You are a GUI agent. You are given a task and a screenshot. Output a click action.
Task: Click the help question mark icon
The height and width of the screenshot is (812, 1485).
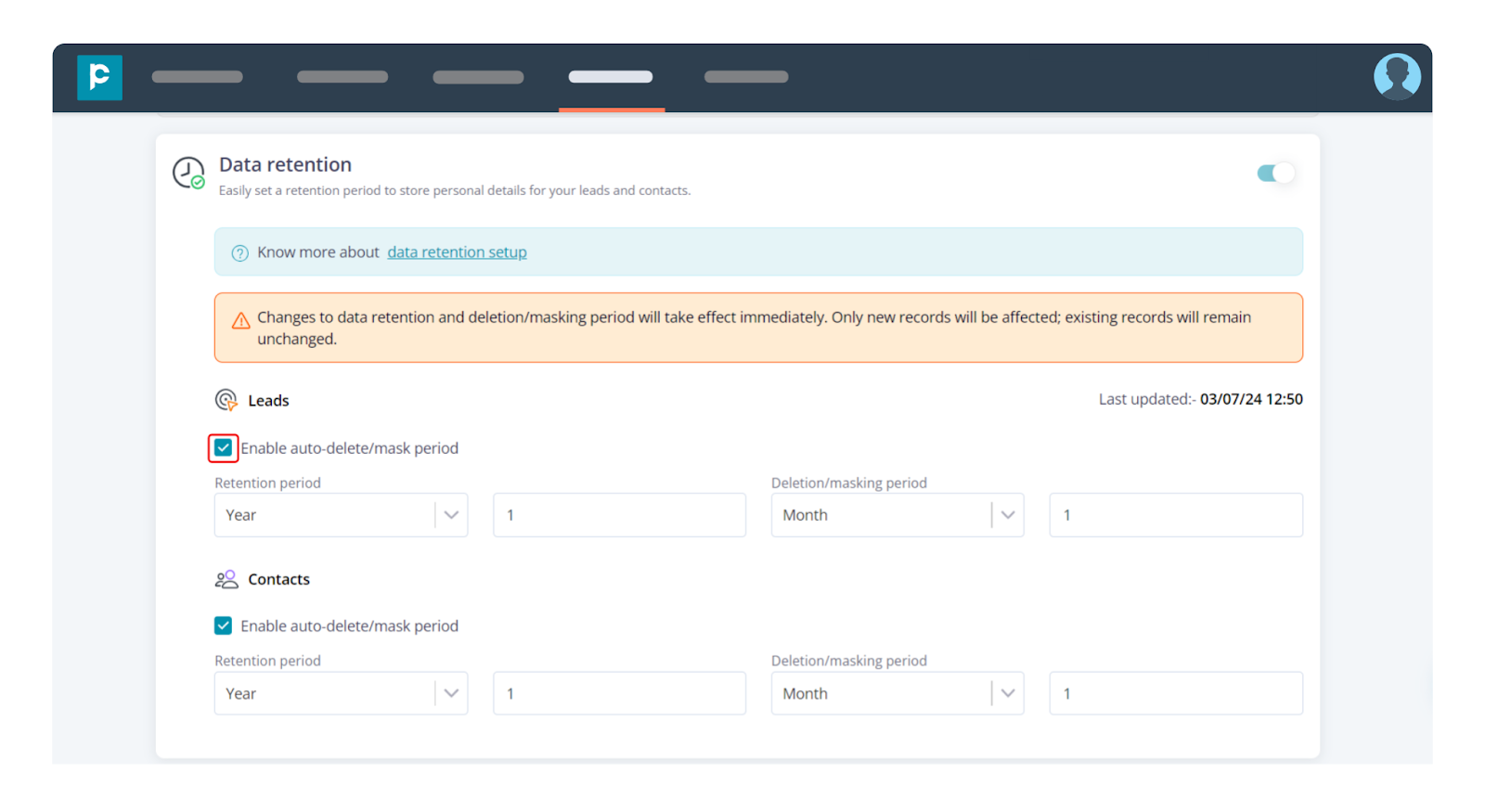click(x=239, y=253)
